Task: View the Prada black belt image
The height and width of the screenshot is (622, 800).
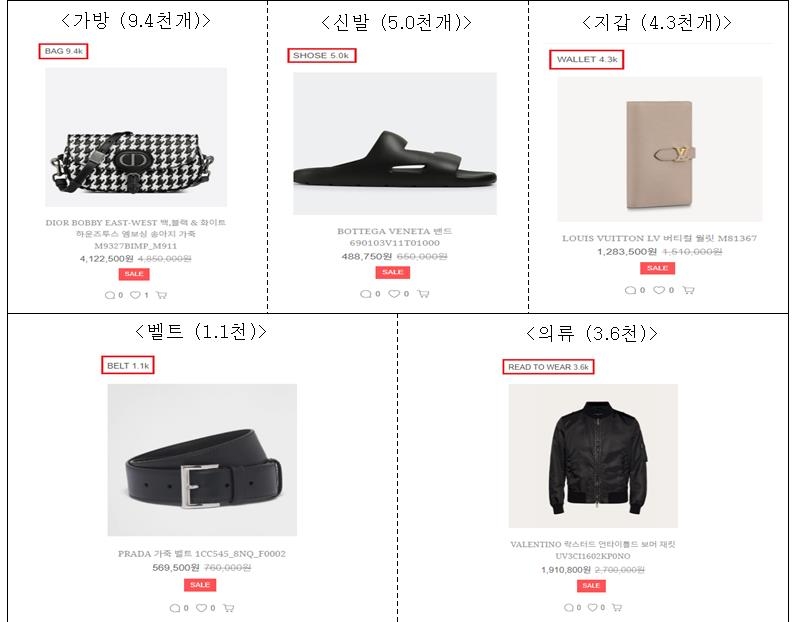Action: 202,460
